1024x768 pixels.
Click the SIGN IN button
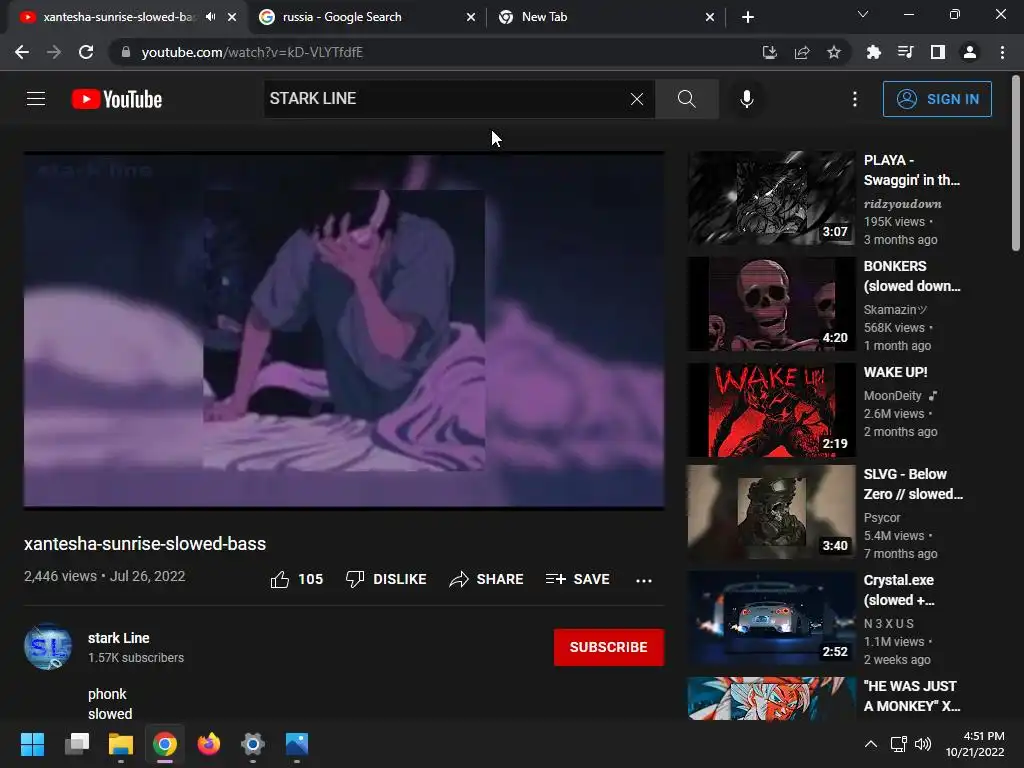[x=936, y=99]
